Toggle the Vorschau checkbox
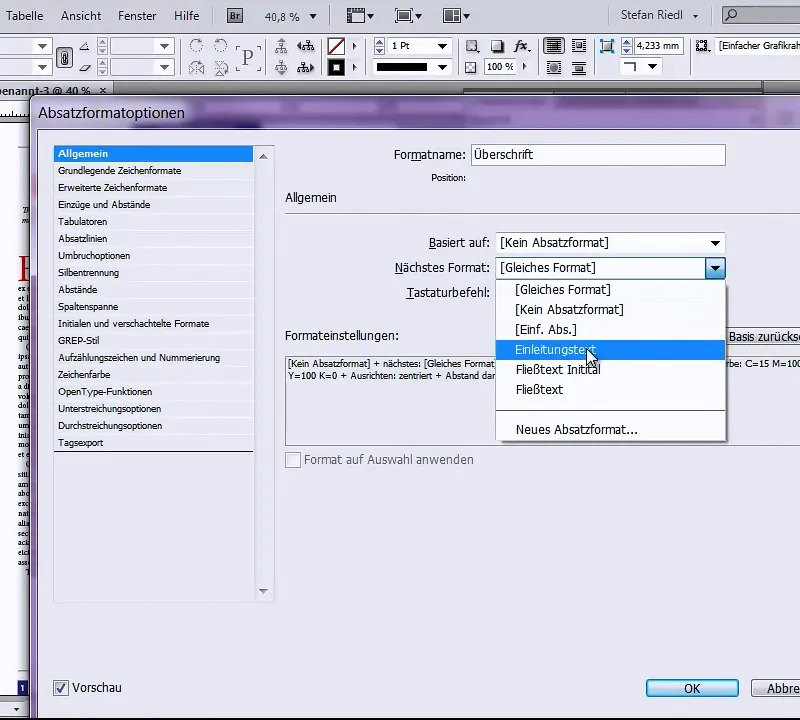Screen dimensions: 800x720 coord(61,688)
